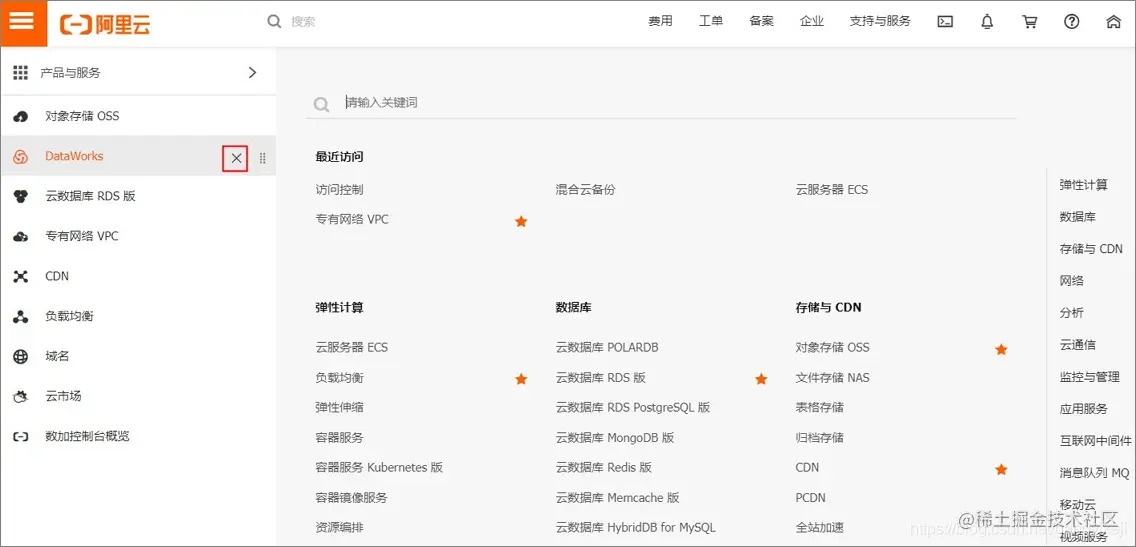Screen dimensions: 1136x547
Task: Jump to 网络 category in right nav
Action: click(x=1072, y=280)
